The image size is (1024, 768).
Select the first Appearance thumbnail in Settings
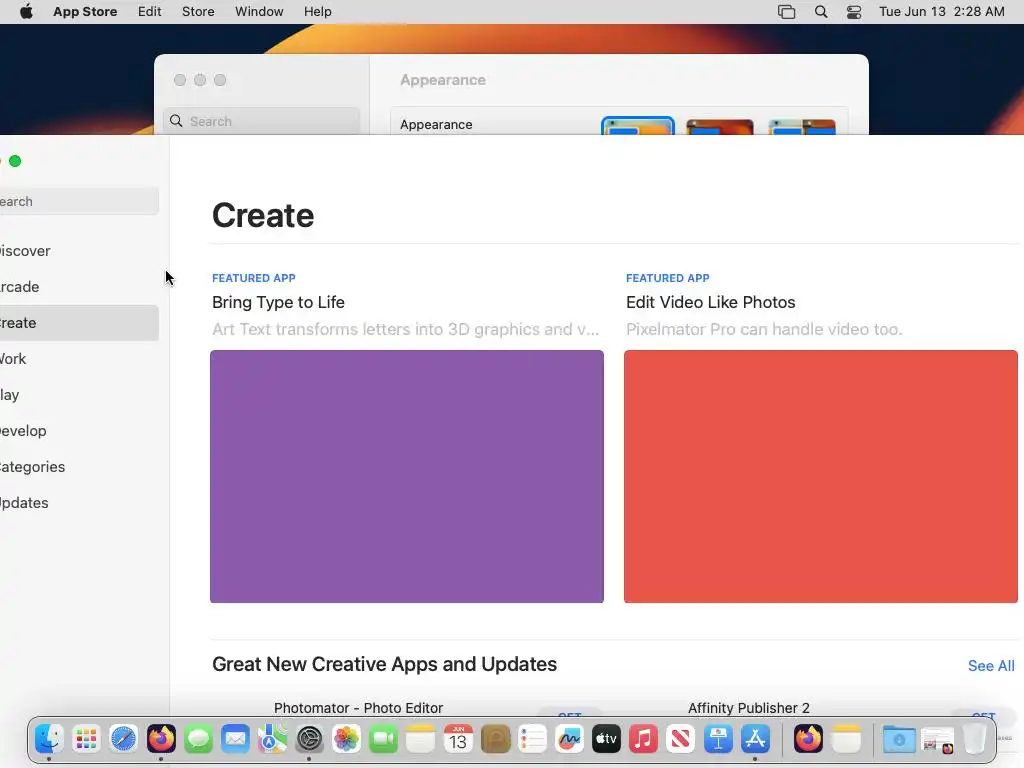(x=637, y=126)
